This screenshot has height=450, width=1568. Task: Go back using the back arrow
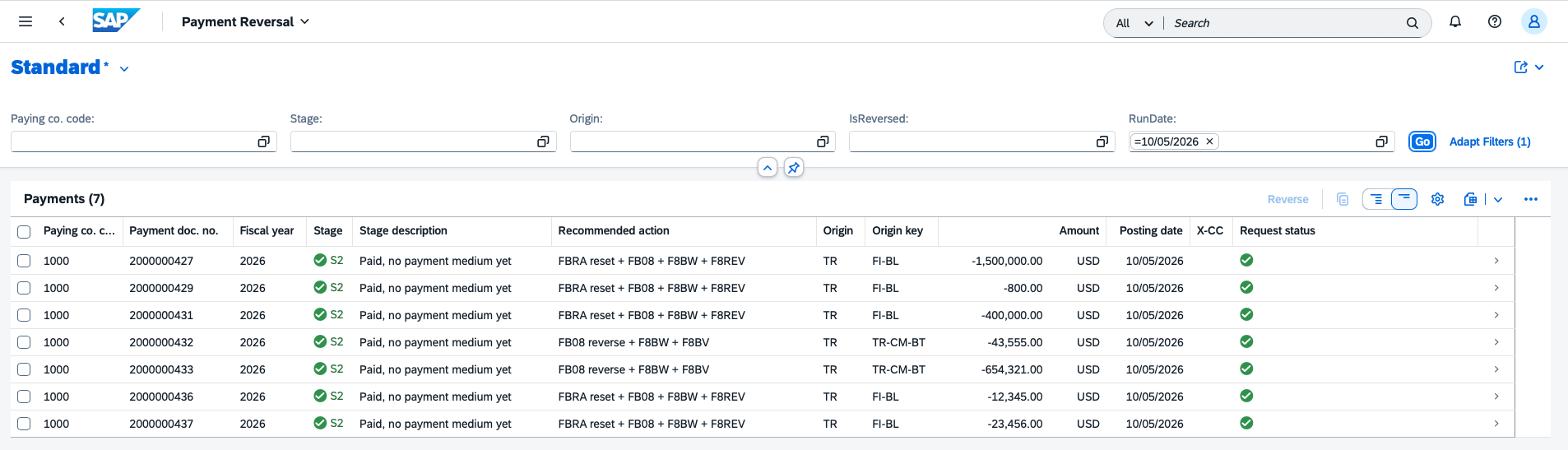click(62, 21)
